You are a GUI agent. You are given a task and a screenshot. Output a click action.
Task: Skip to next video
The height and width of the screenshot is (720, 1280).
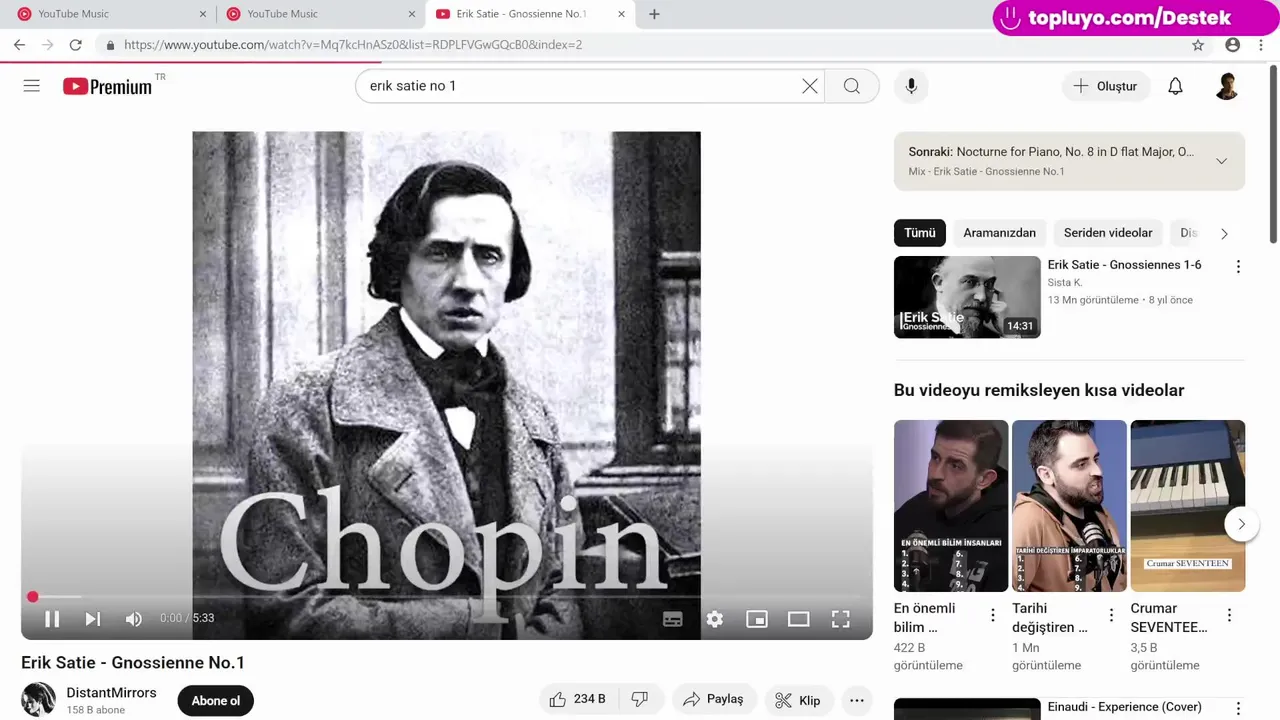click(x=93, y=619)
